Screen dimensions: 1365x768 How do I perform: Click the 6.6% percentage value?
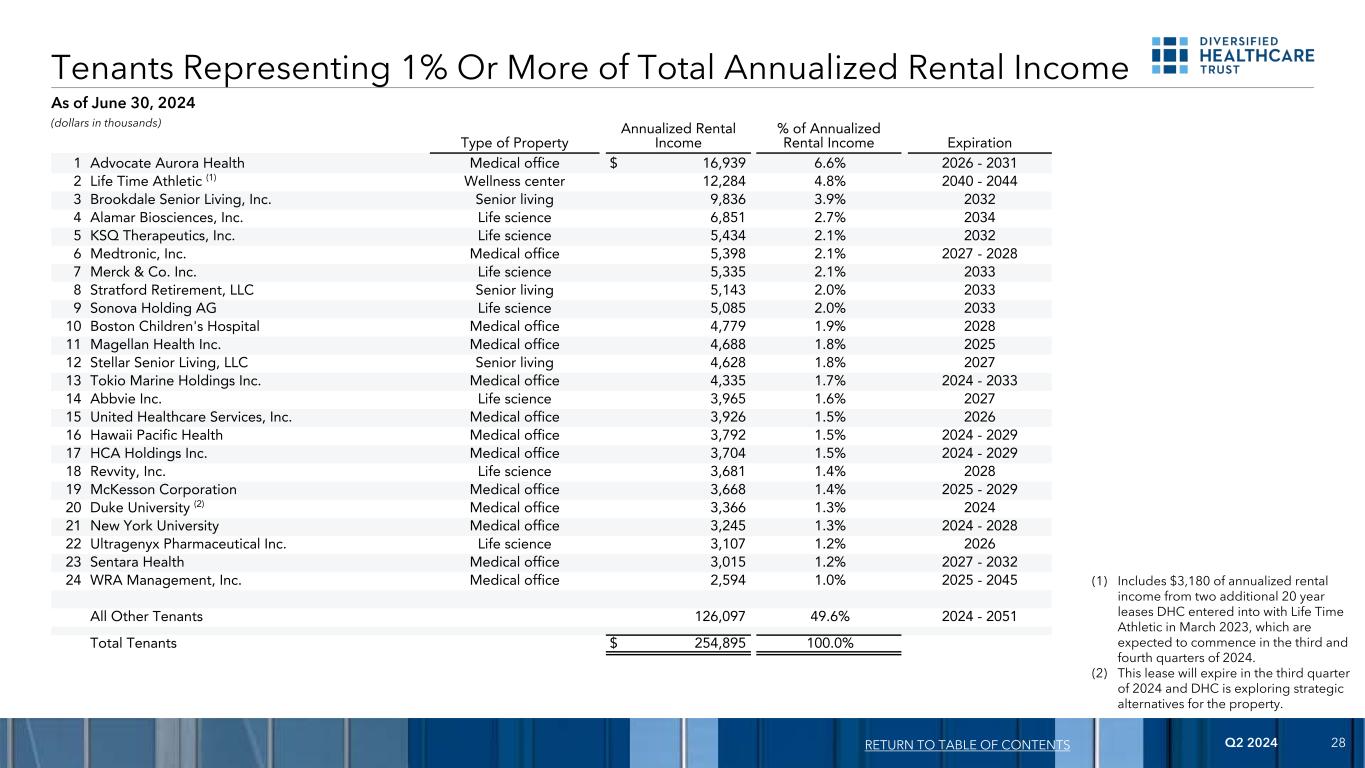point(828,163)
